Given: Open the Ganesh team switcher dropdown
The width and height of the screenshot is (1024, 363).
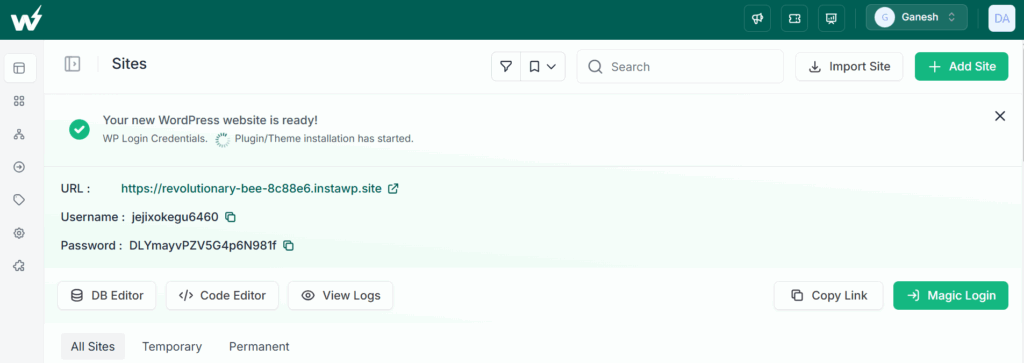Looking at the screenshot, I should pyautogui.click(x=916, y=18).
